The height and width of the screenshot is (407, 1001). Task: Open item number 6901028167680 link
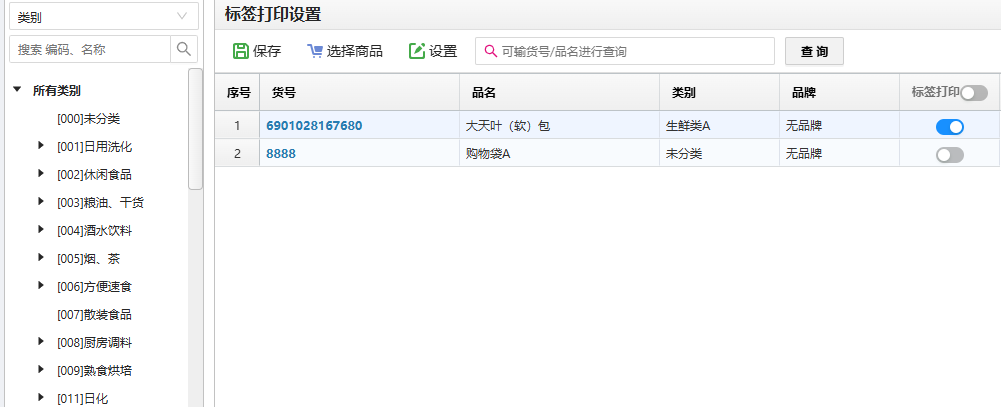[314, 126]
